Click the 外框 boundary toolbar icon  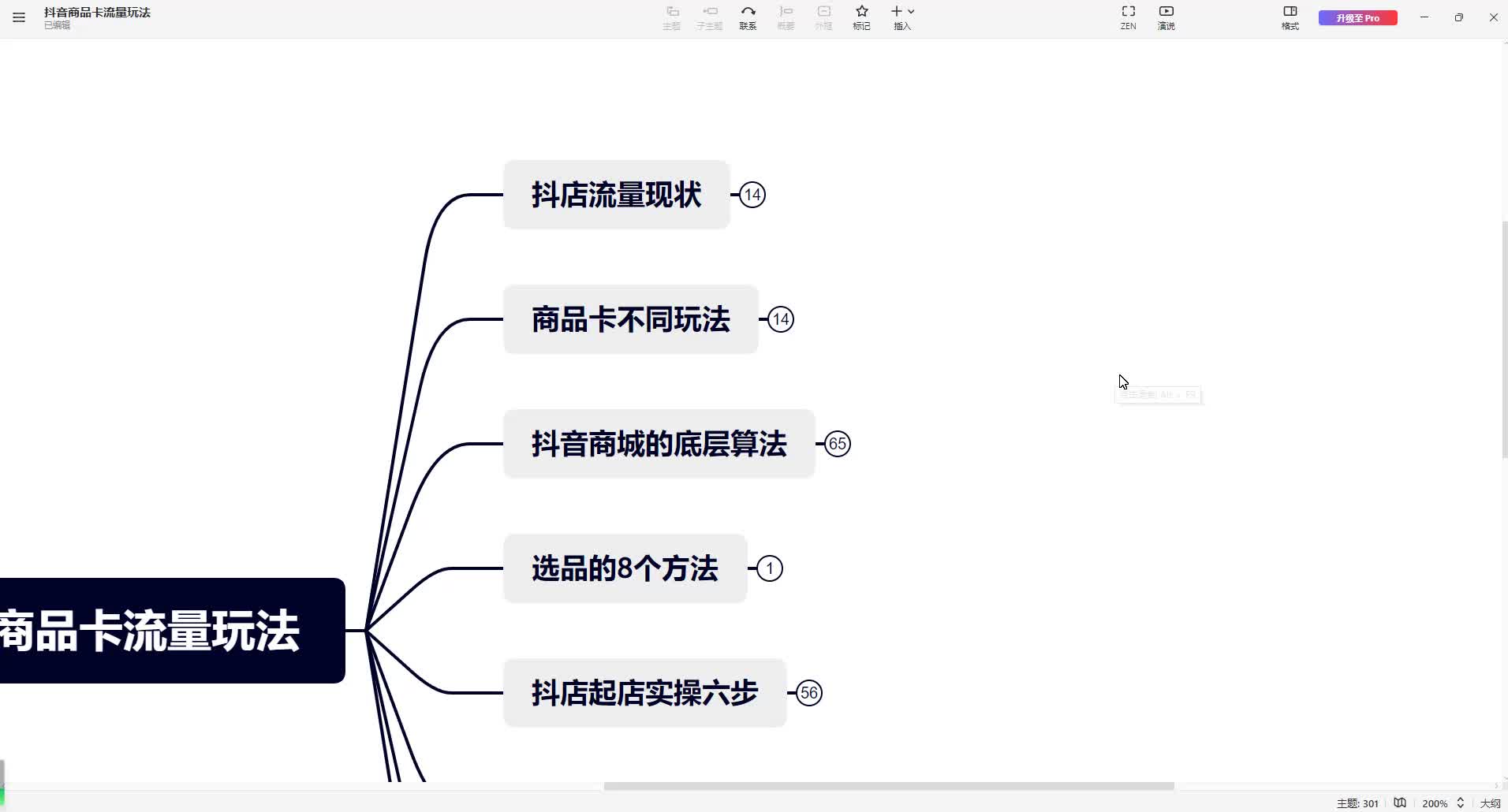coord(823,17)
